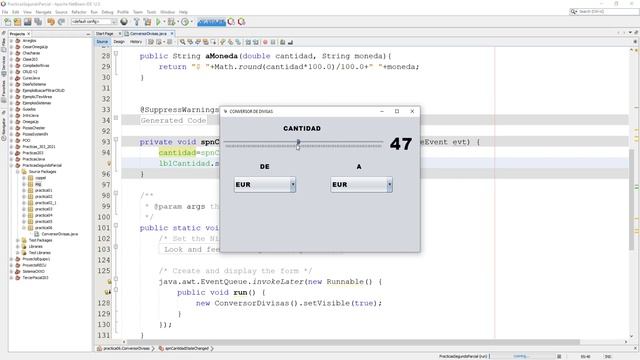Click the Find Selection magnifier icon in editor toolbar

[x=182, y=42]
